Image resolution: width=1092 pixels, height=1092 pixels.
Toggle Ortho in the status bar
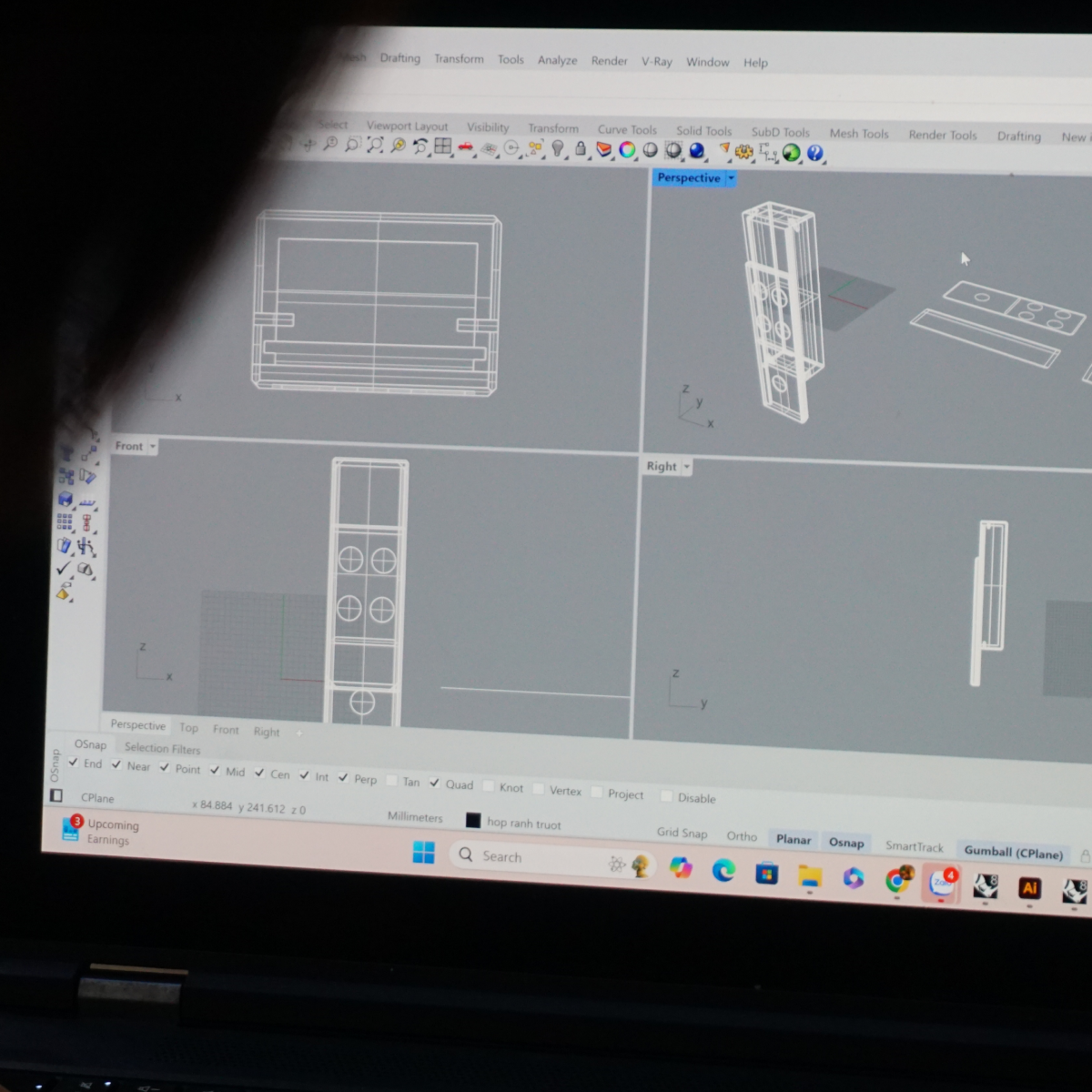[x=742, y=836]
